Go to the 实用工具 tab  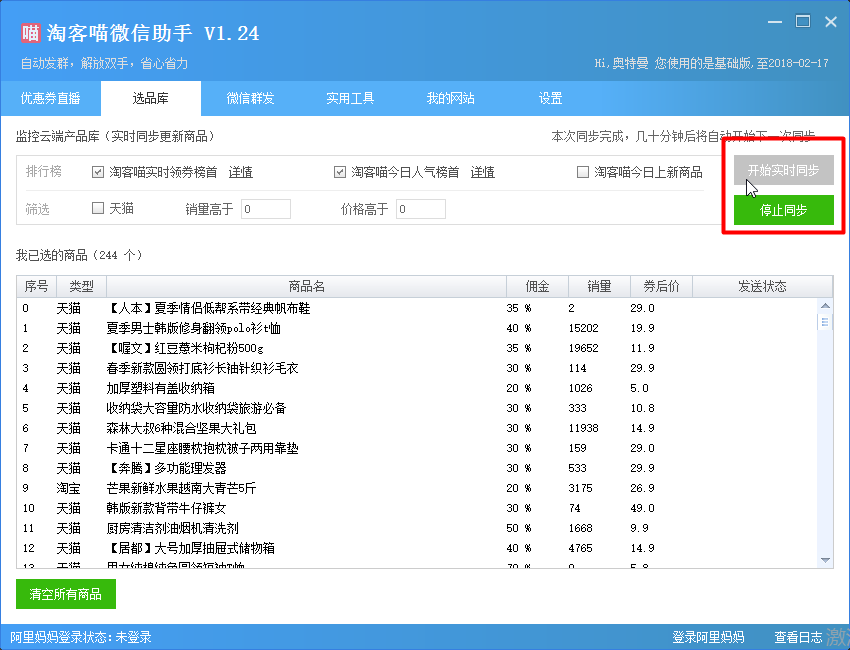tap(350, 98)
